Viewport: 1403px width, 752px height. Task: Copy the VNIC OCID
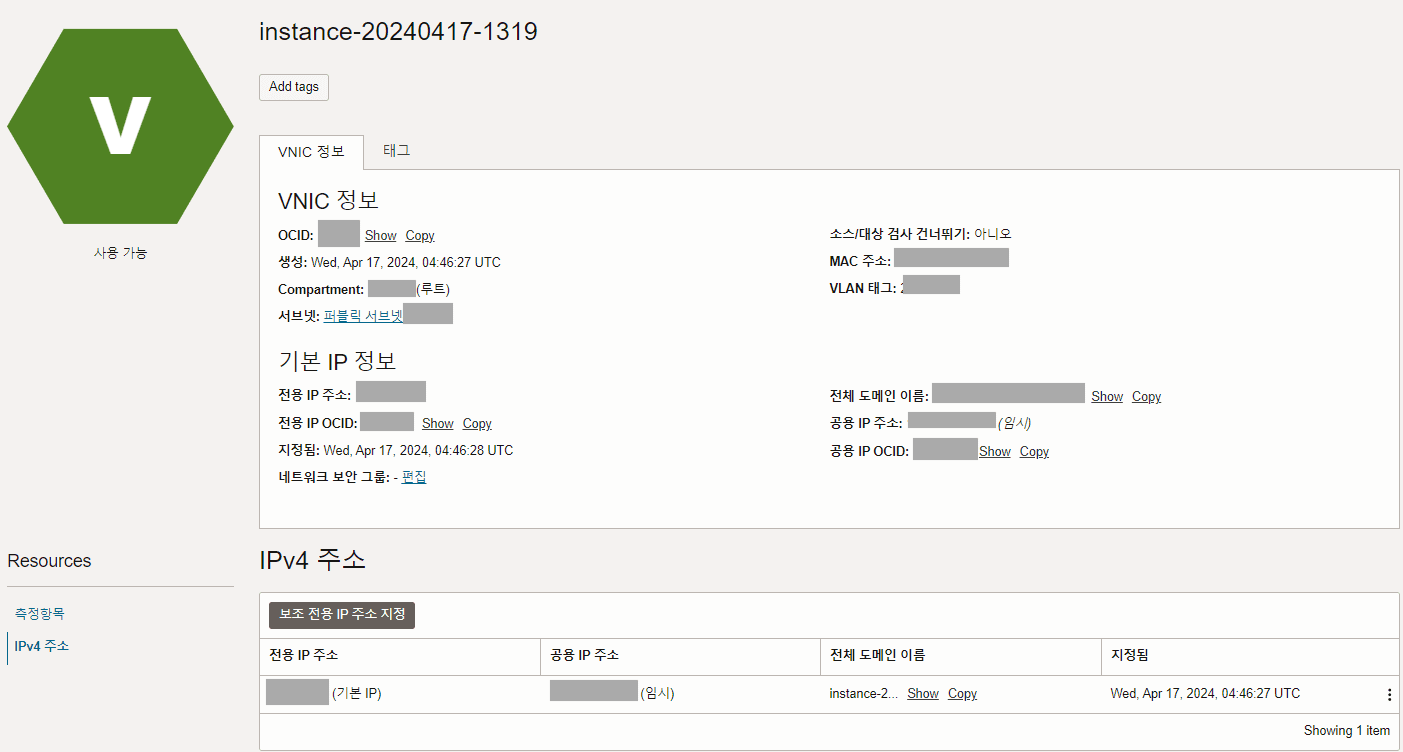click(420, 236)
